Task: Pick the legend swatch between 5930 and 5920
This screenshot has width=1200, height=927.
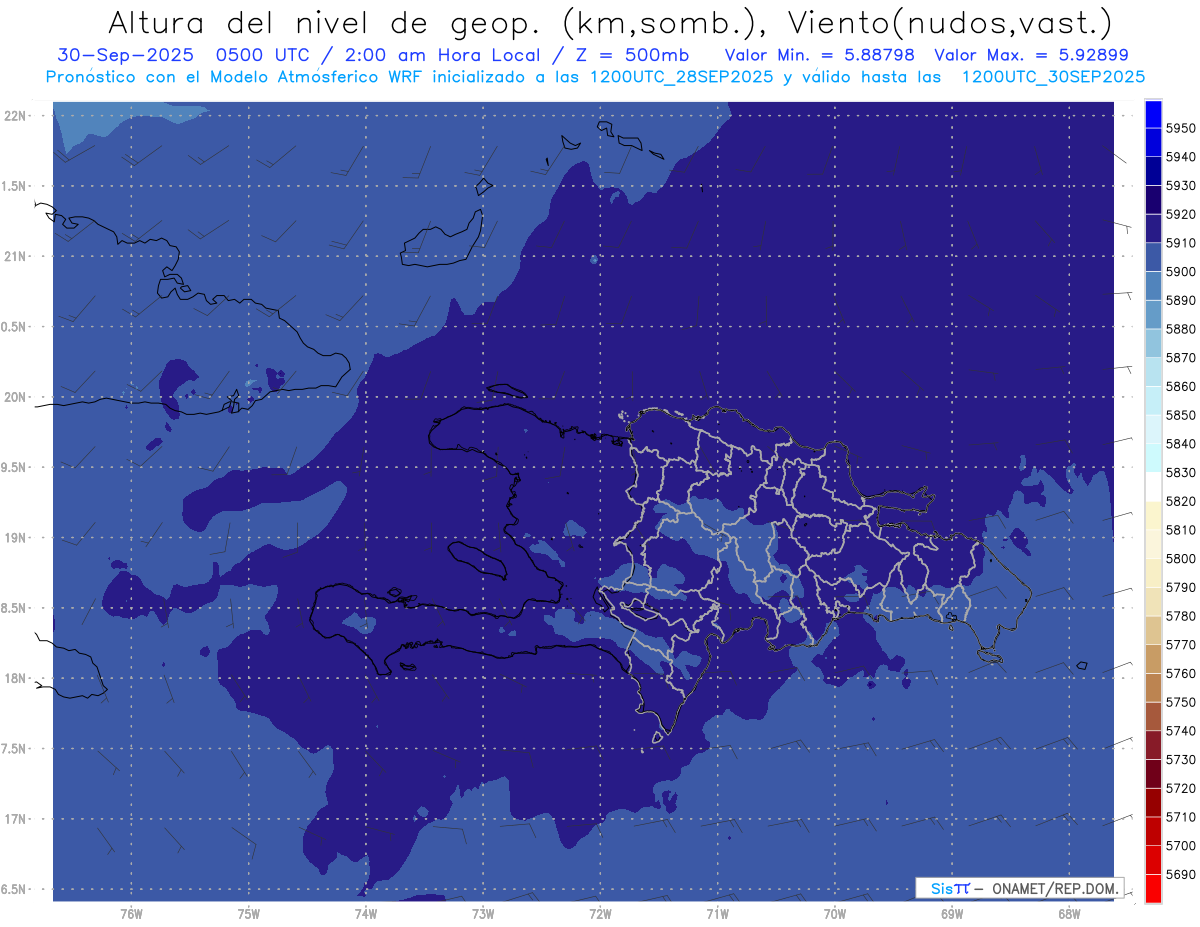Action: click(1153, 200)
